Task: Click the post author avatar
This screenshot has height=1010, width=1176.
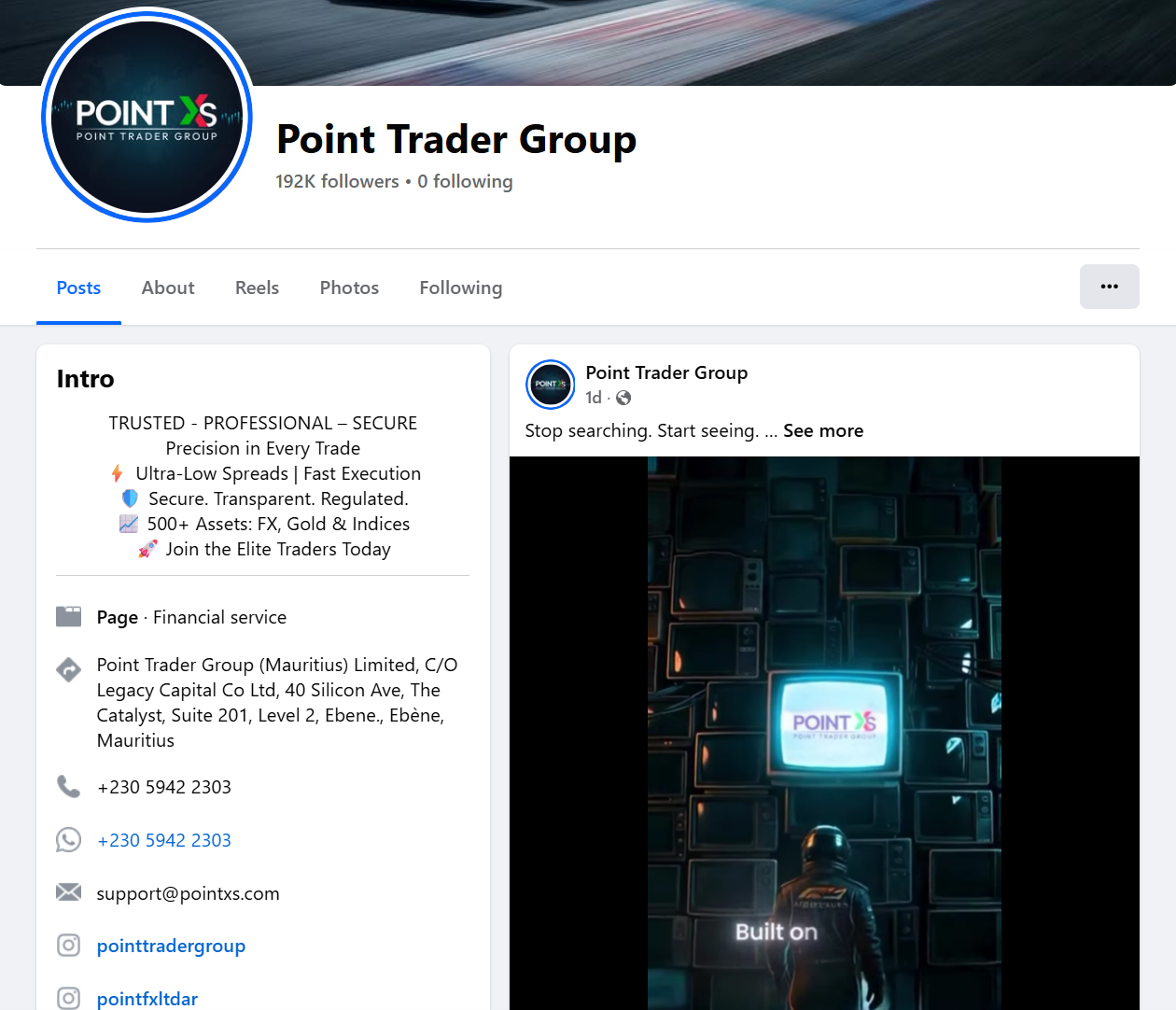Action: tap(551, 385)
